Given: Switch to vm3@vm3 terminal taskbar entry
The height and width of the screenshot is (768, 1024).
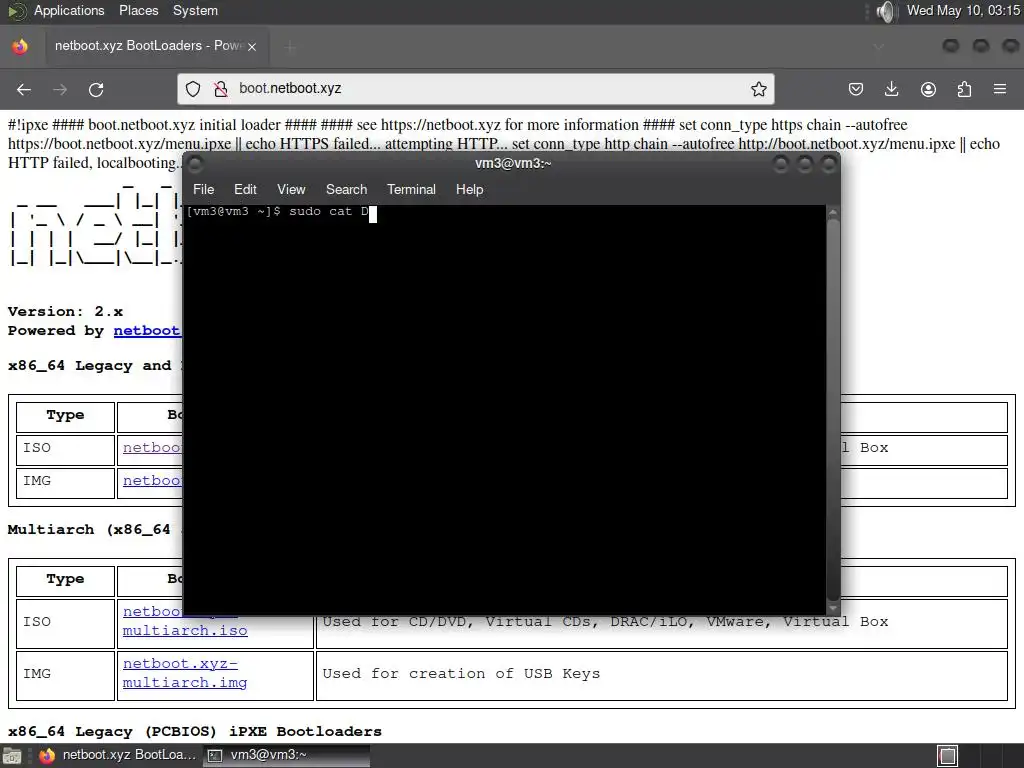Looking at the screenshot, I should (287, 755).
